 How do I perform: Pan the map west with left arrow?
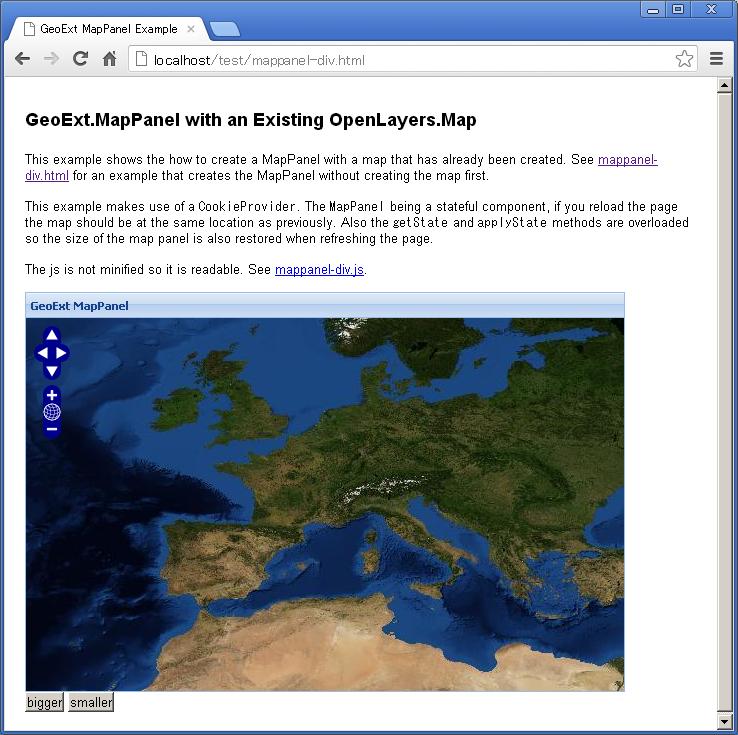(x=42, y=353)
